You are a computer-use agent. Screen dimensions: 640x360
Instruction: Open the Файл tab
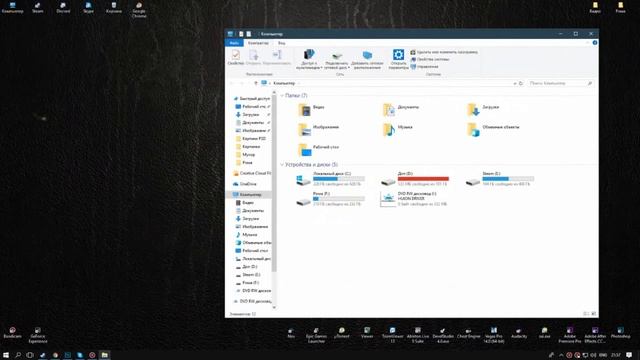pyautogui.click(x=234, y=43)
